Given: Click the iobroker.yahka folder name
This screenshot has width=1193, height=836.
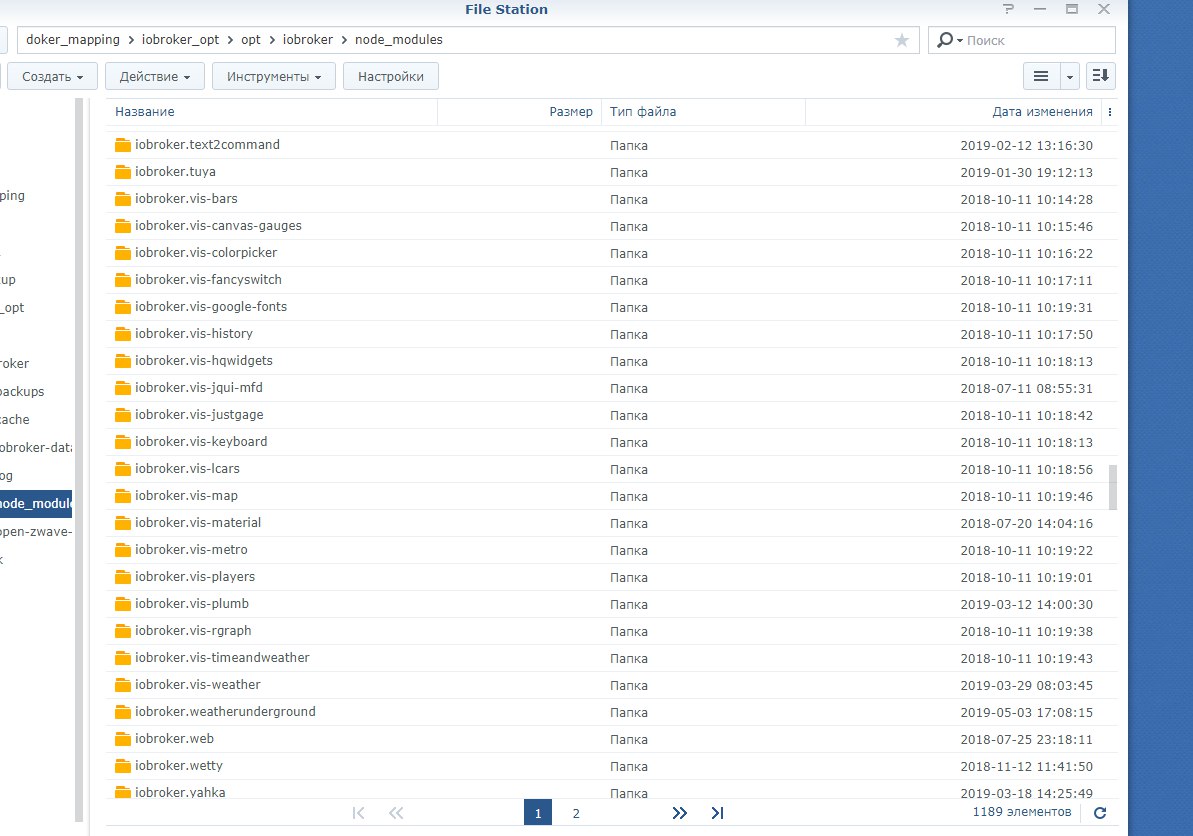Looking at the screenshot, I should (180, 793).
